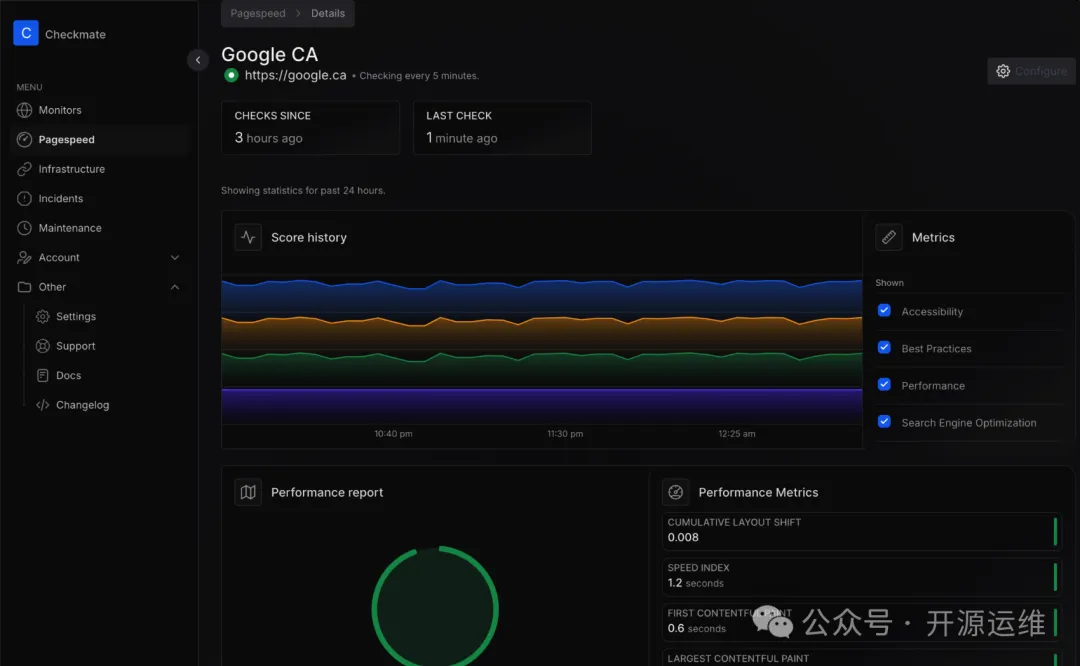Image resolution: width=1080 pixels, height=666 pixels.
Task: Go to Pagespeed breadcrumb link
Action: [258, 14]
